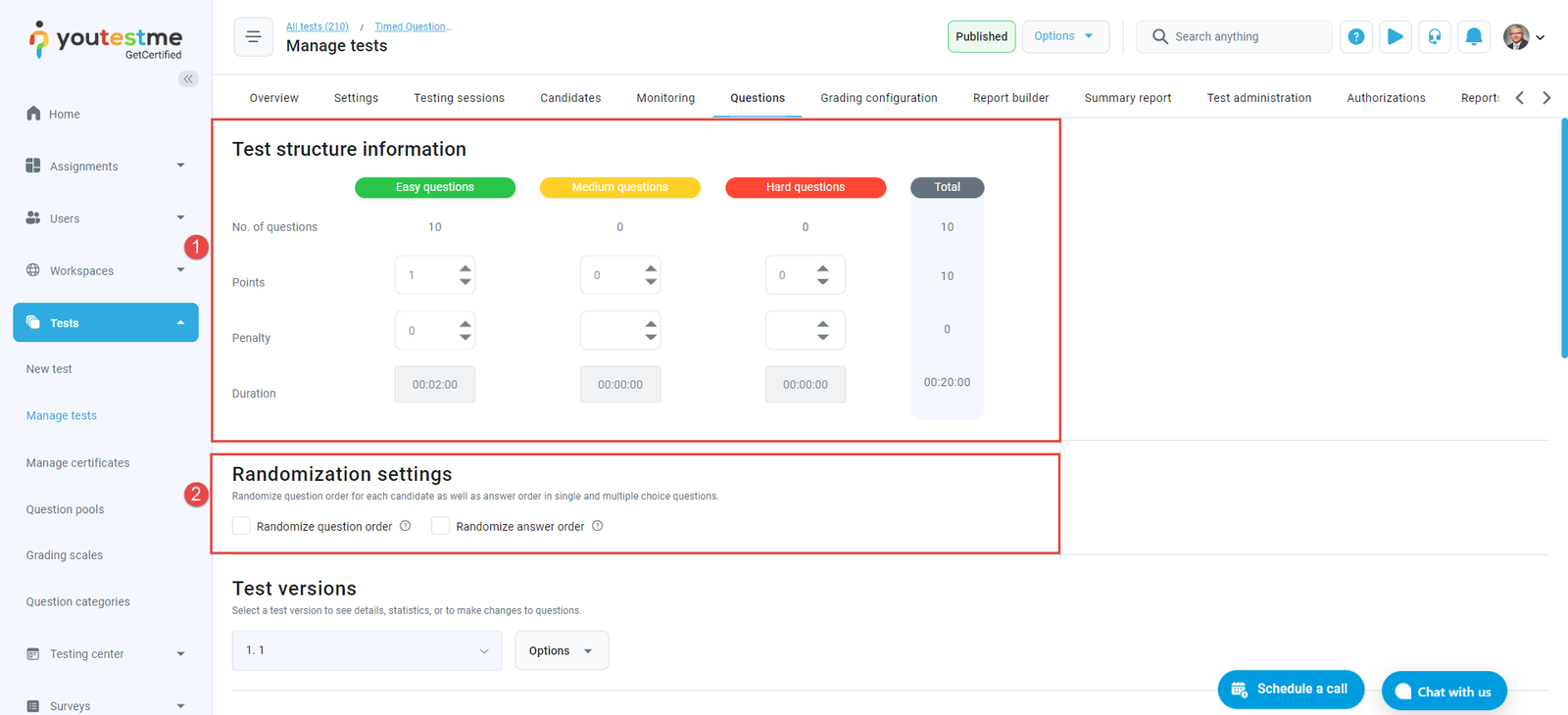This screenshot has height=715, width=1568.
Task: Enable Randomize answer order checkbox
Action: pos(441,526)
